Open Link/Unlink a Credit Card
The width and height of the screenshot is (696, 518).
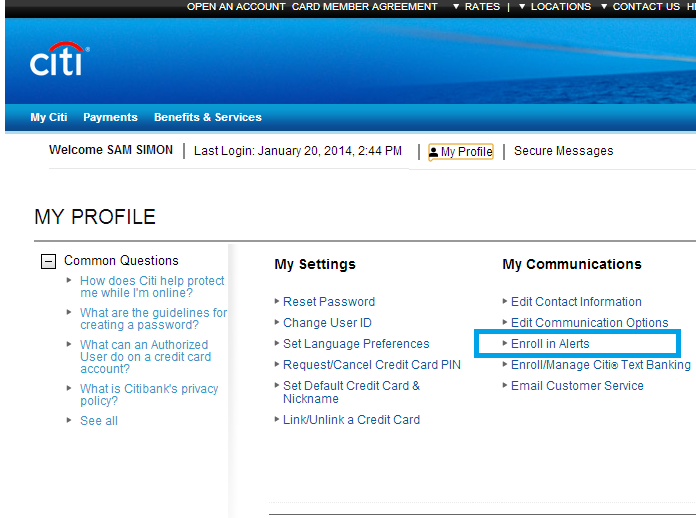click(x=352, y=419)
